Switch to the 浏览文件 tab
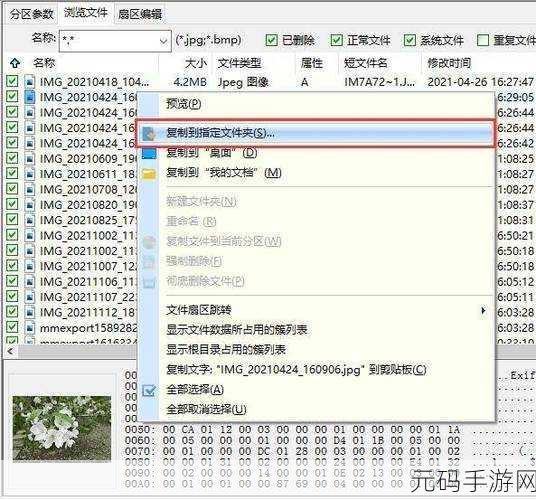This screenshot has height=500, width=536. coord(86,13)
